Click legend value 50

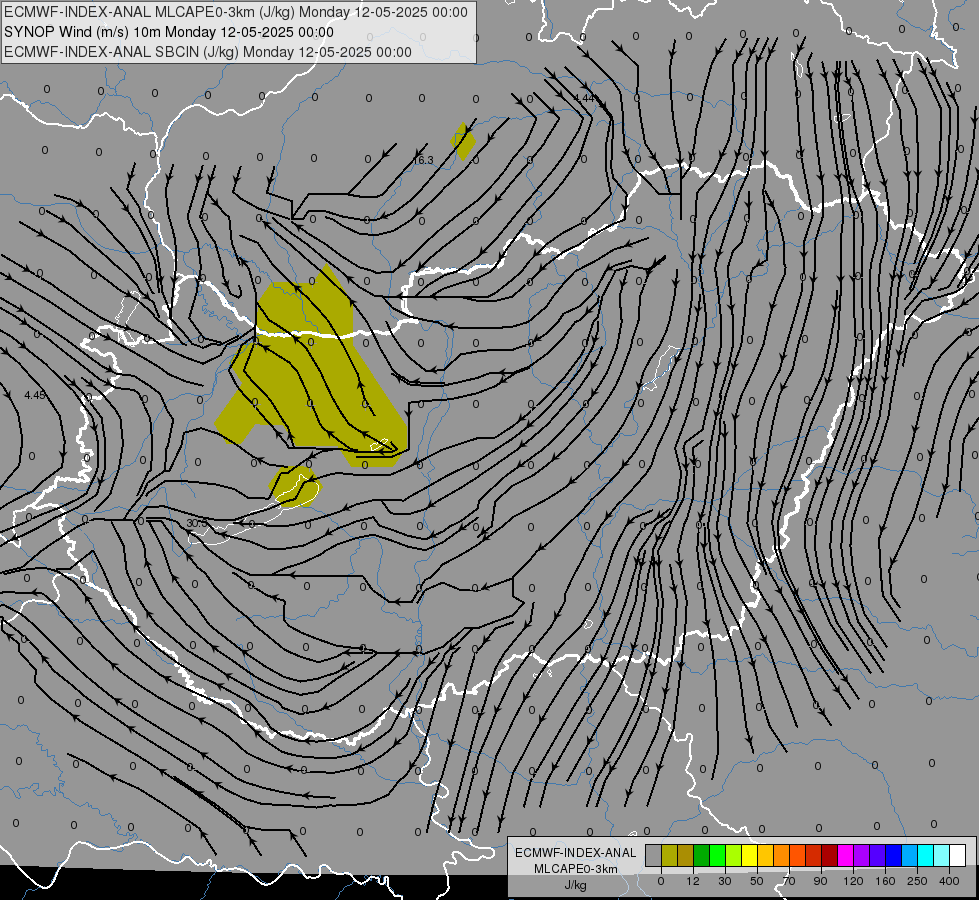click(x=757, y=881)
